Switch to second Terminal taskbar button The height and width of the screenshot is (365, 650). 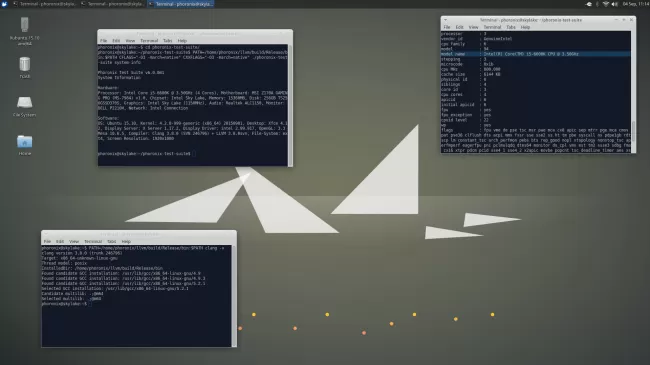pyautogui.click(x=112, y=4)
